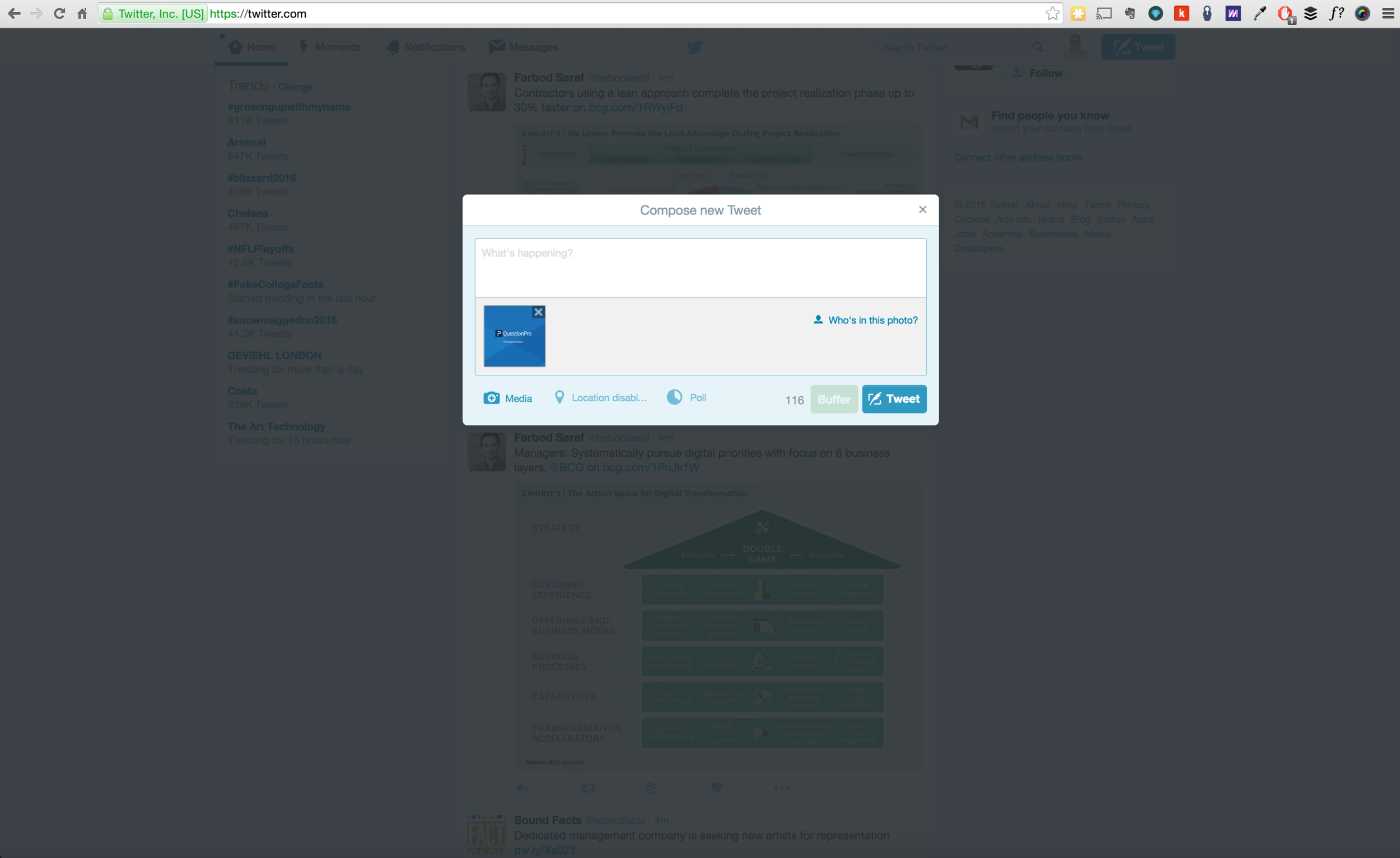Open the browser home page icon
1400x858 pixels.
click(x=82, y=13)
